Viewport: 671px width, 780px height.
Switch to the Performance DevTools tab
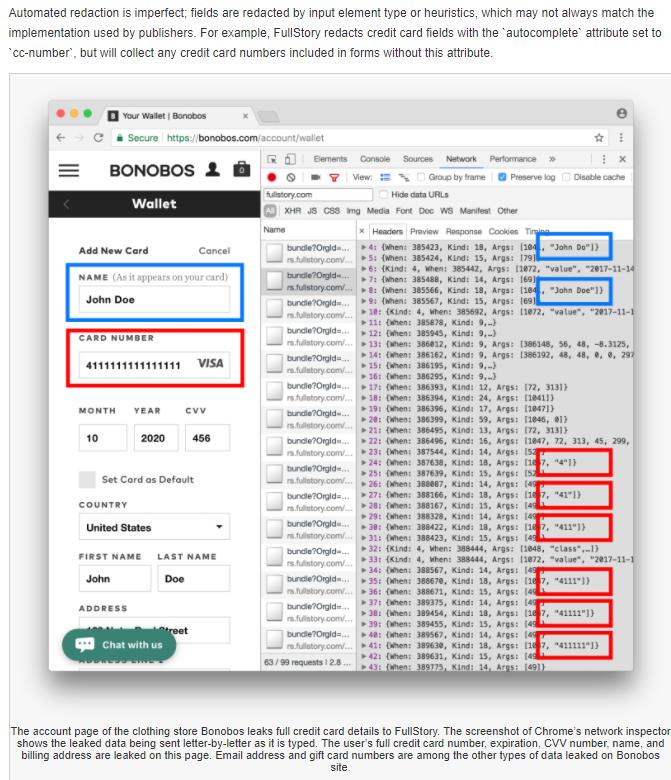click(x=513, y=159)
